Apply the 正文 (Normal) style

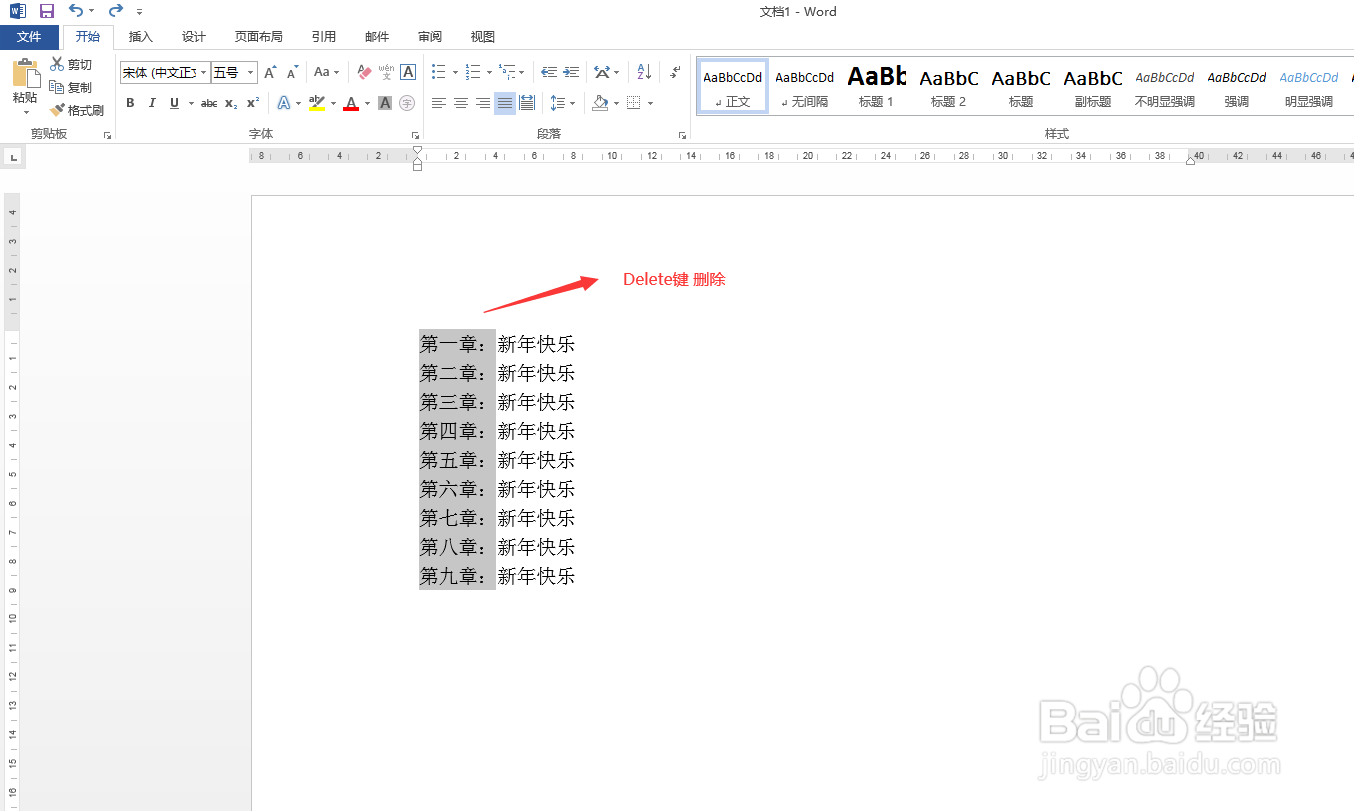click(733, 86)
